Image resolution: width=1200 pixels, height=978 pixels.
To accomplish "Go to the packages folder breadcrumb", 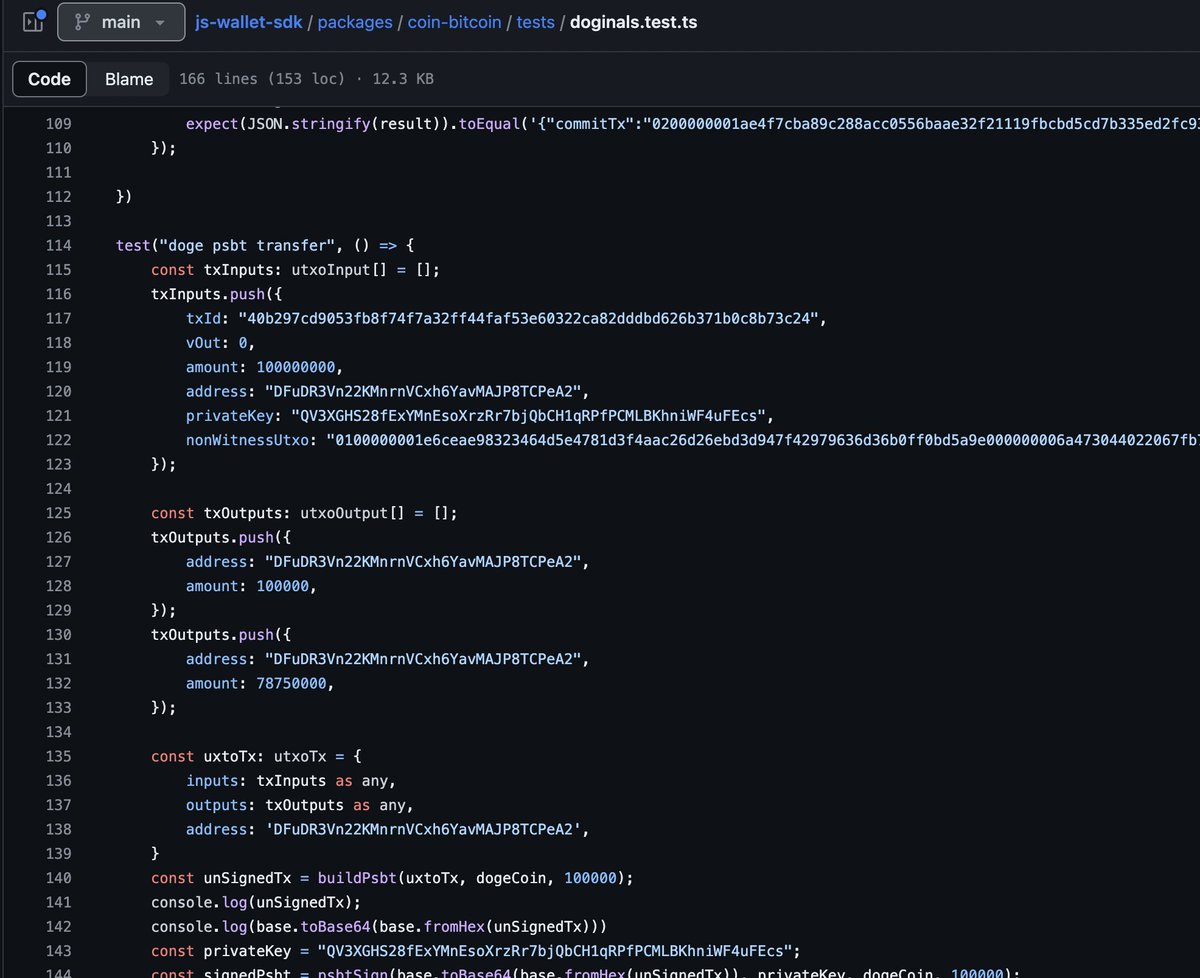I will [355, 21].
